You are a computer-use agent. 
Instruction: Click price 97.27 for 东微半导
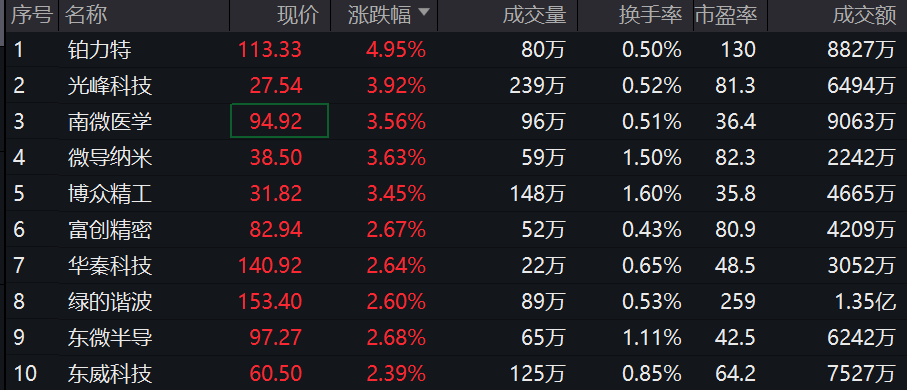pos(276,337)
